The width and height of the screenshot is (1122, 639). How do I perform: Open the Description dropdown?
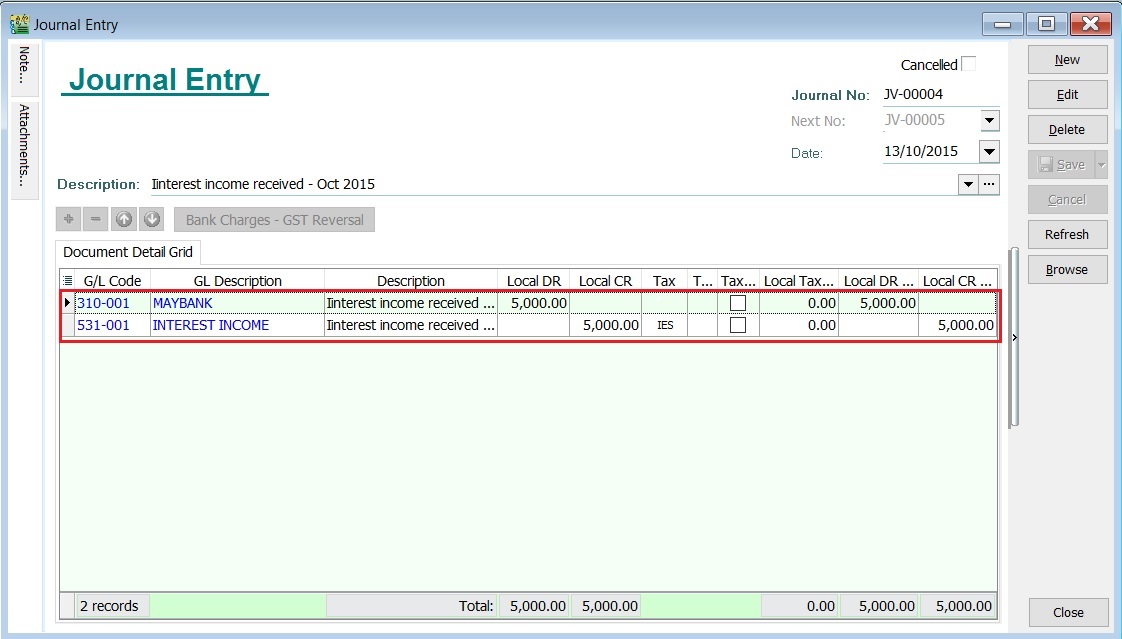966,184
